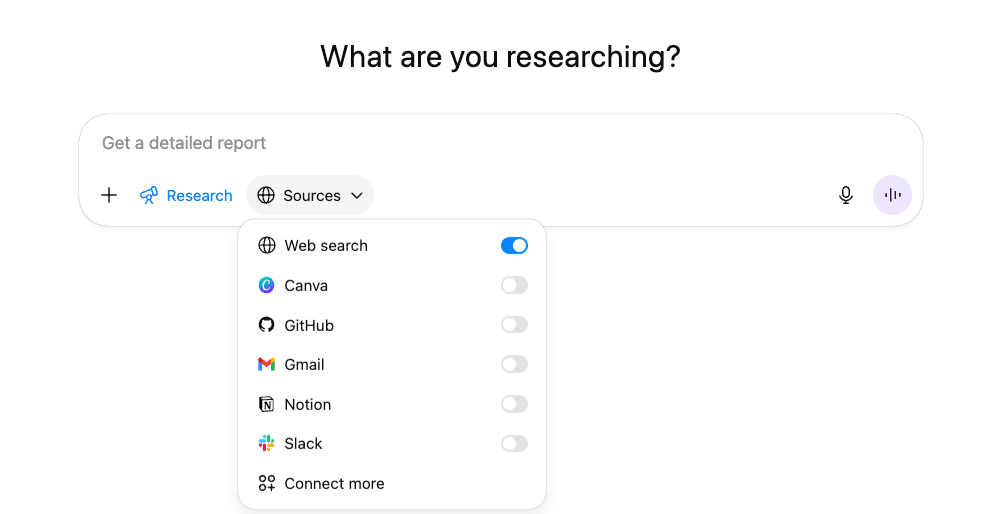Switch on the Notion source toggle

[514, 404]
